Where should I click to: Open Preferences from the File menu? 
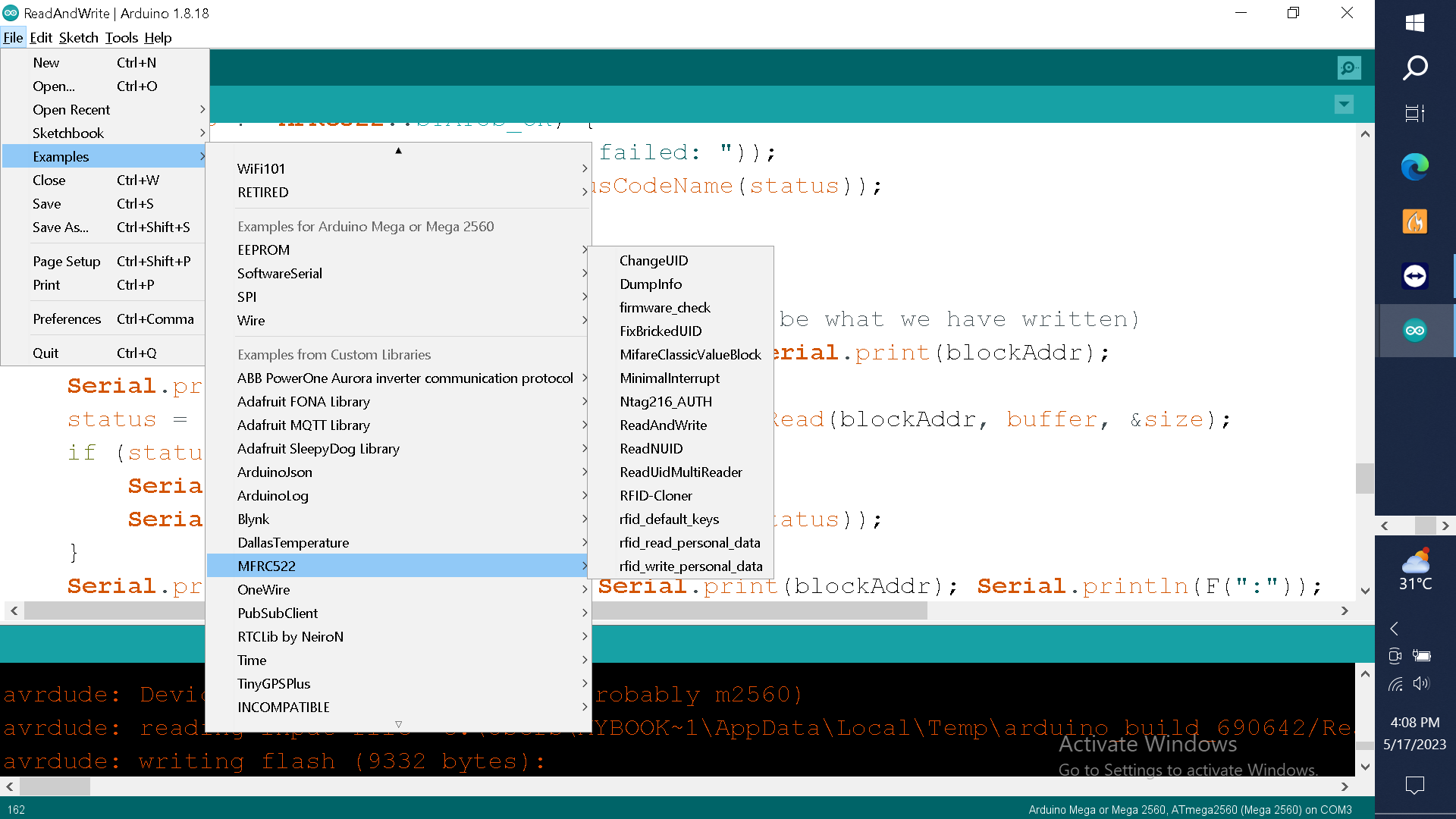(67, 319)
